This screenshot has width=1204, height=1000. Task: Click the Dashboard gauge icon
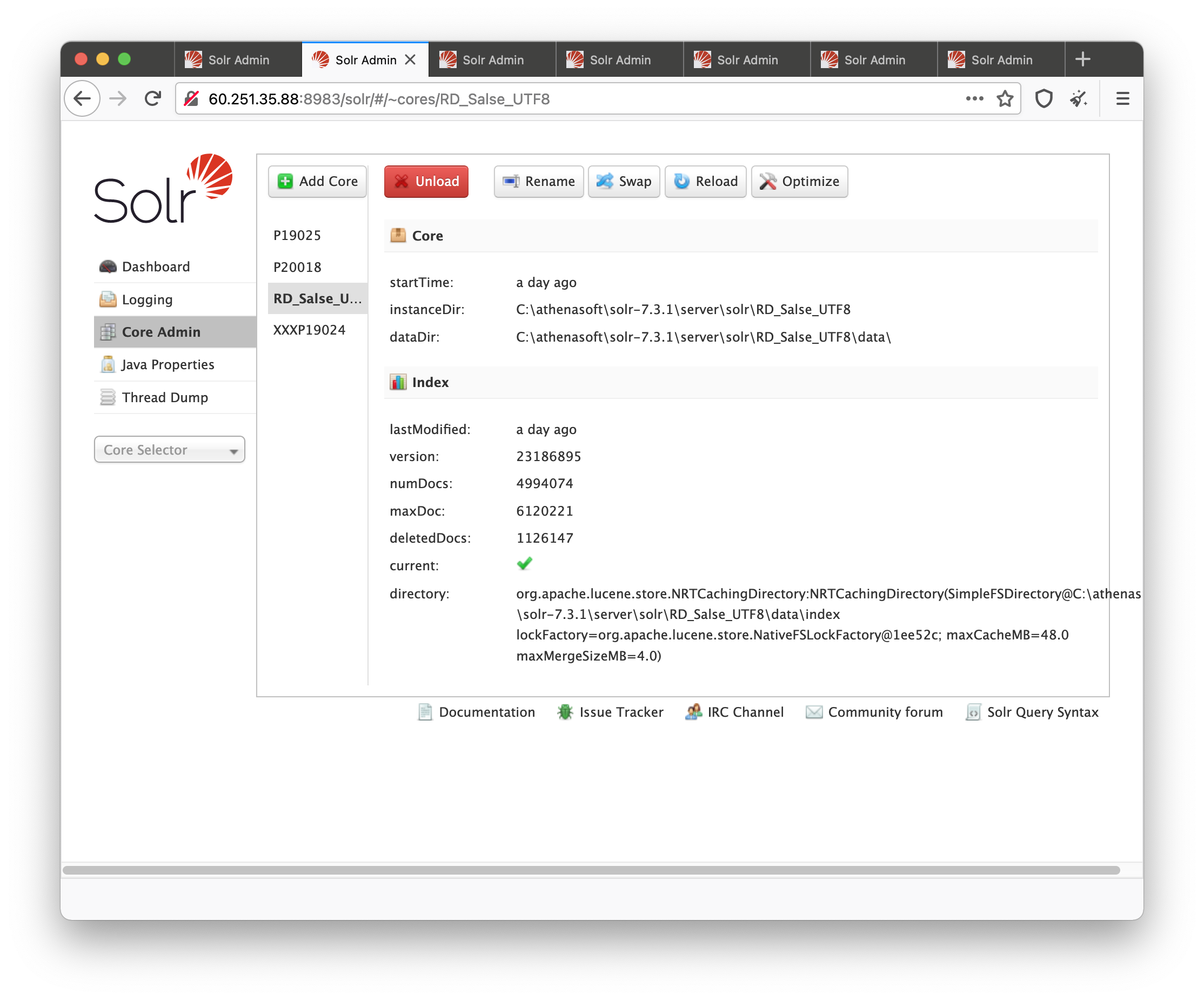(x=108, y=266)
